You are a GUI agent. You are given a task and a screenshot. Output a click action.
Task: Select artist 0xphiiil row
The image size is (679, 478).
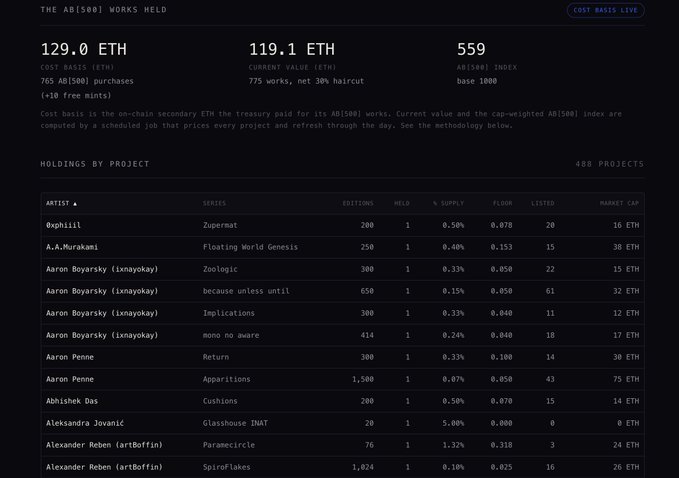pos(343,225)
